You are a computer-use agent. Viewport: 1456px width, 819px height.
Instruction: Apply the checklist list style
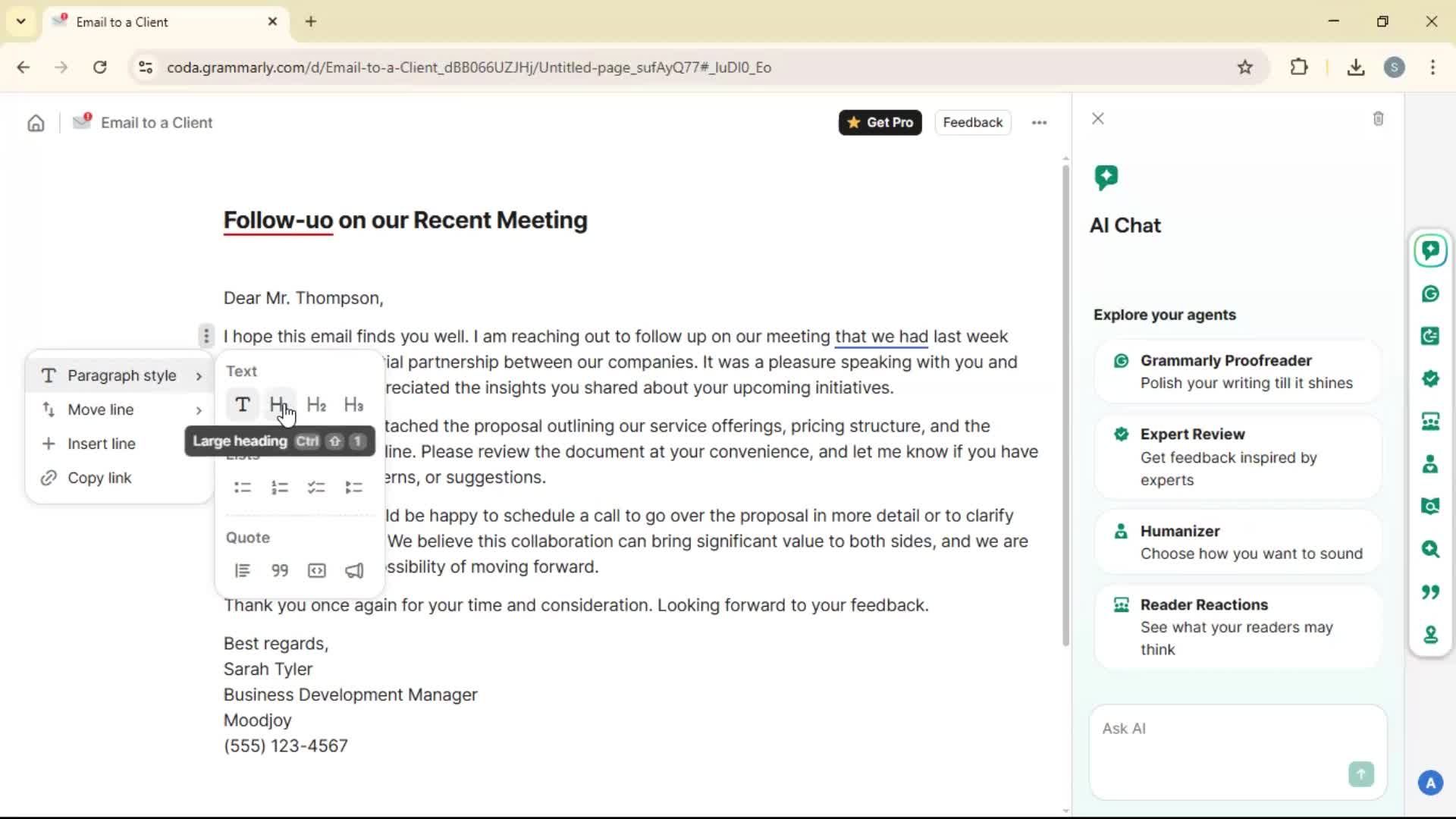pyautogui.click(x=316, y=488)
